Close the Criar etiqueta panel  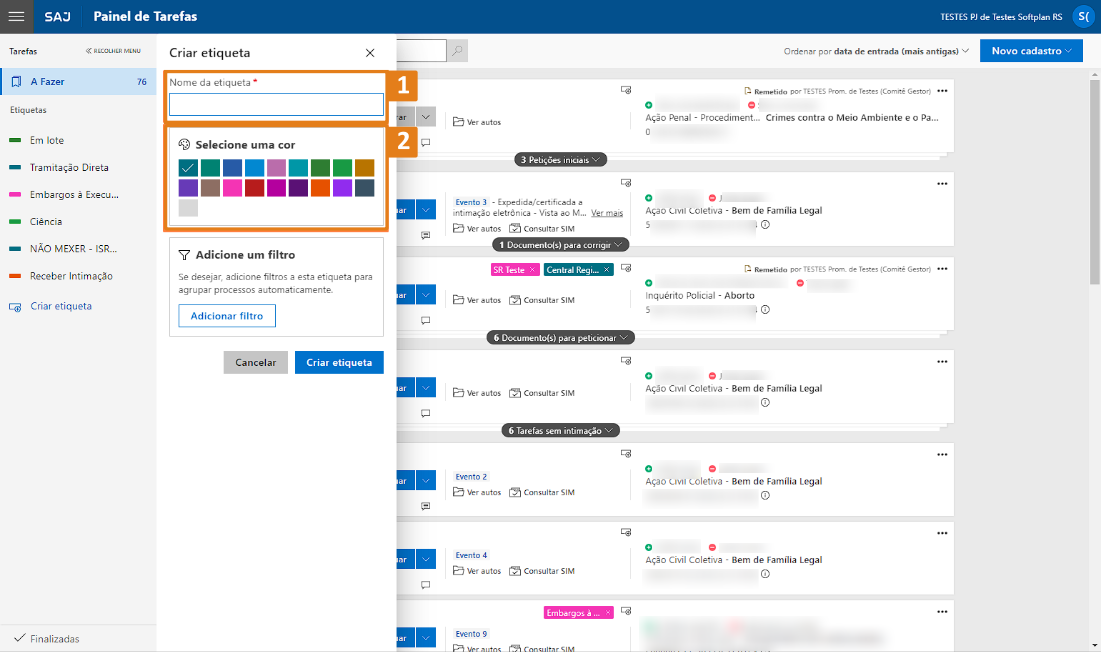point(370,53)
